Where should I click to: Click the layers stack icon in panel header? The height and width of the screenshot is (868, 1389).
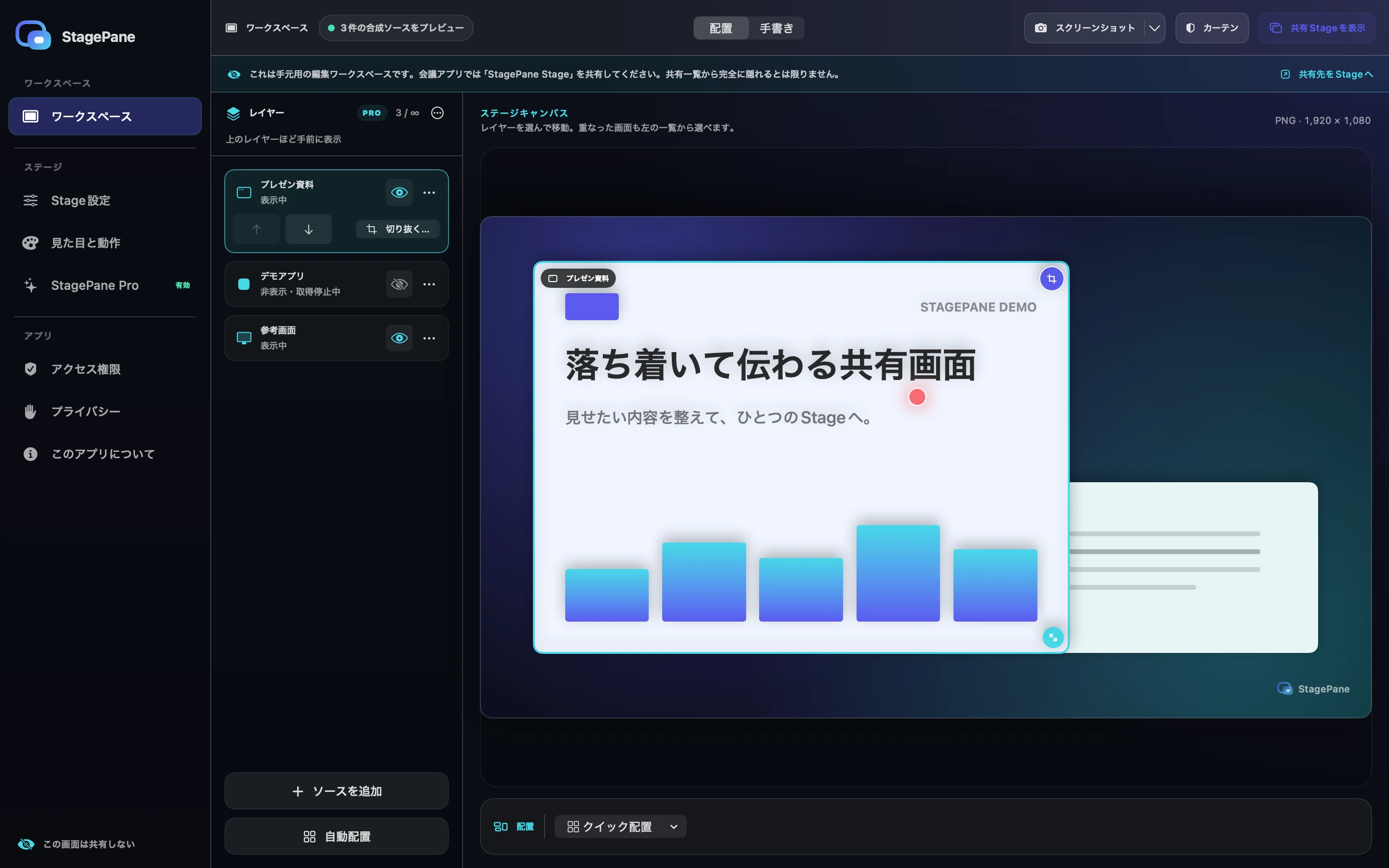pyautogui.click(x=233, y=114)
